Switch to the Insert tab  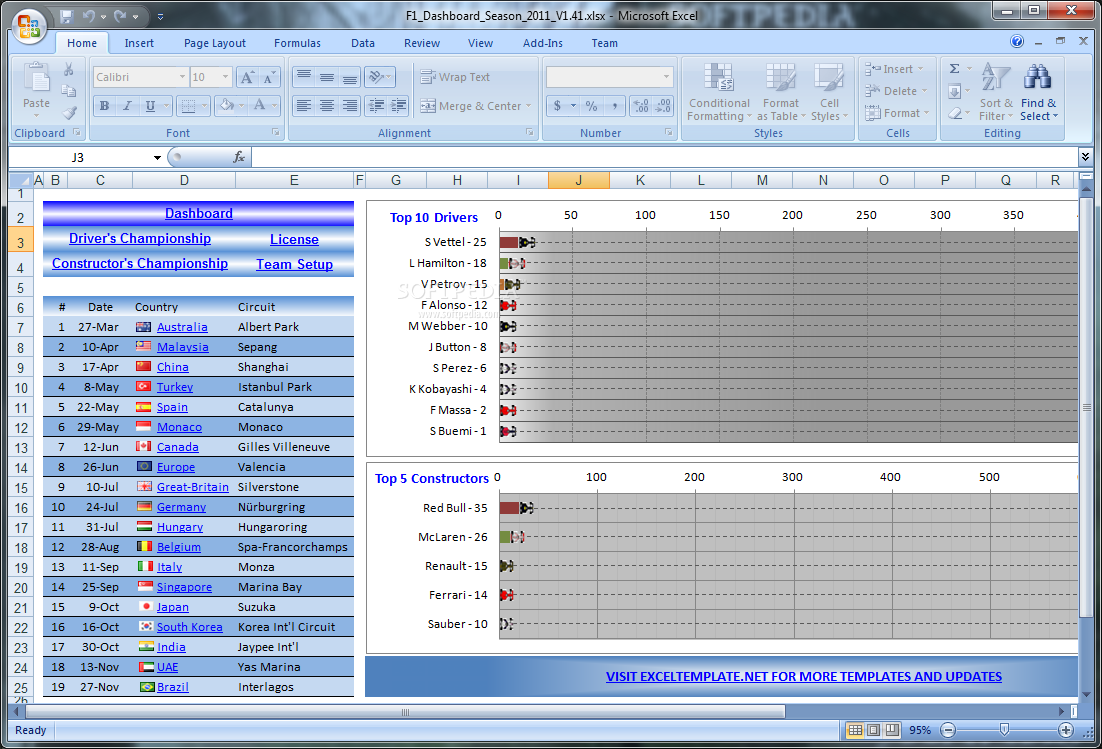coord(139,43)
